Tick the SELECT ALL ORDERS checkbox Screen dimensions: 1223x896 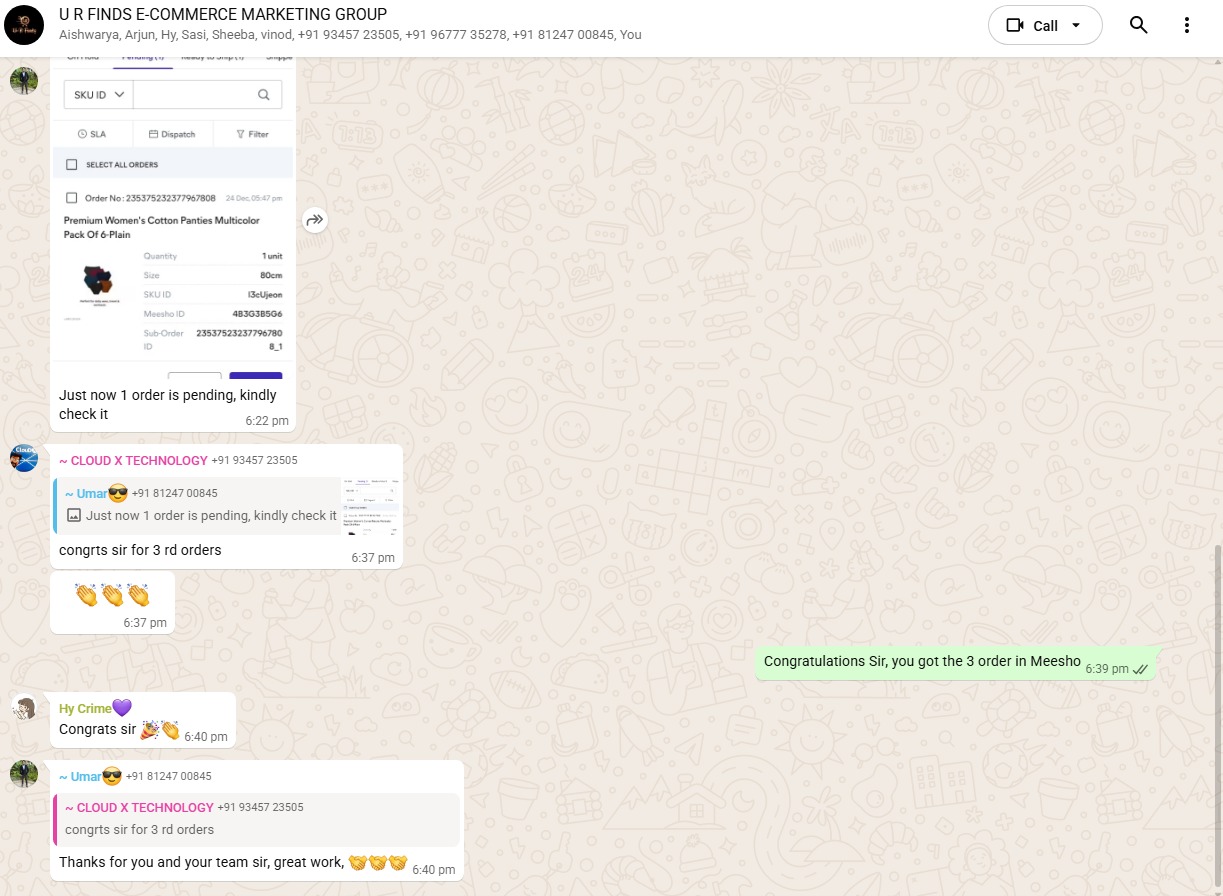coord(71,164)
